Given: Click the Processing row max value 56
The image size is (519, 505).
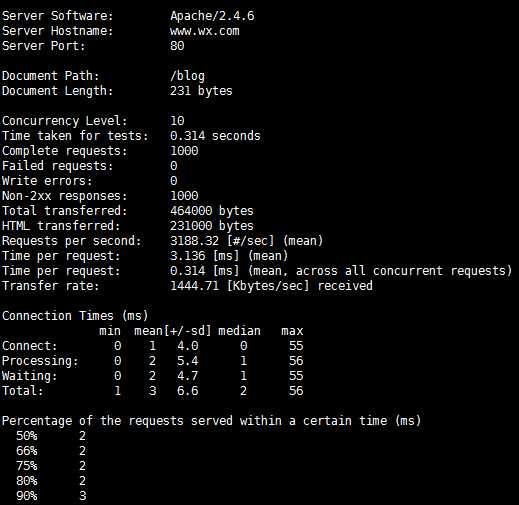Looking at the screenshot, I should (x=296, y=361).
